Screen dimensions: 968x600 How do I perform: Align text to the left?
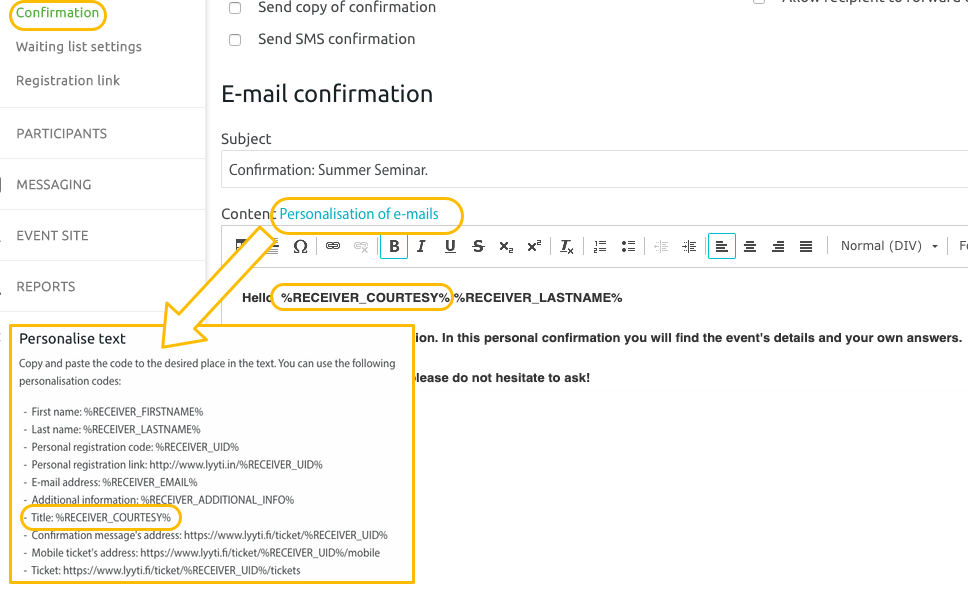tap(722, 247)
